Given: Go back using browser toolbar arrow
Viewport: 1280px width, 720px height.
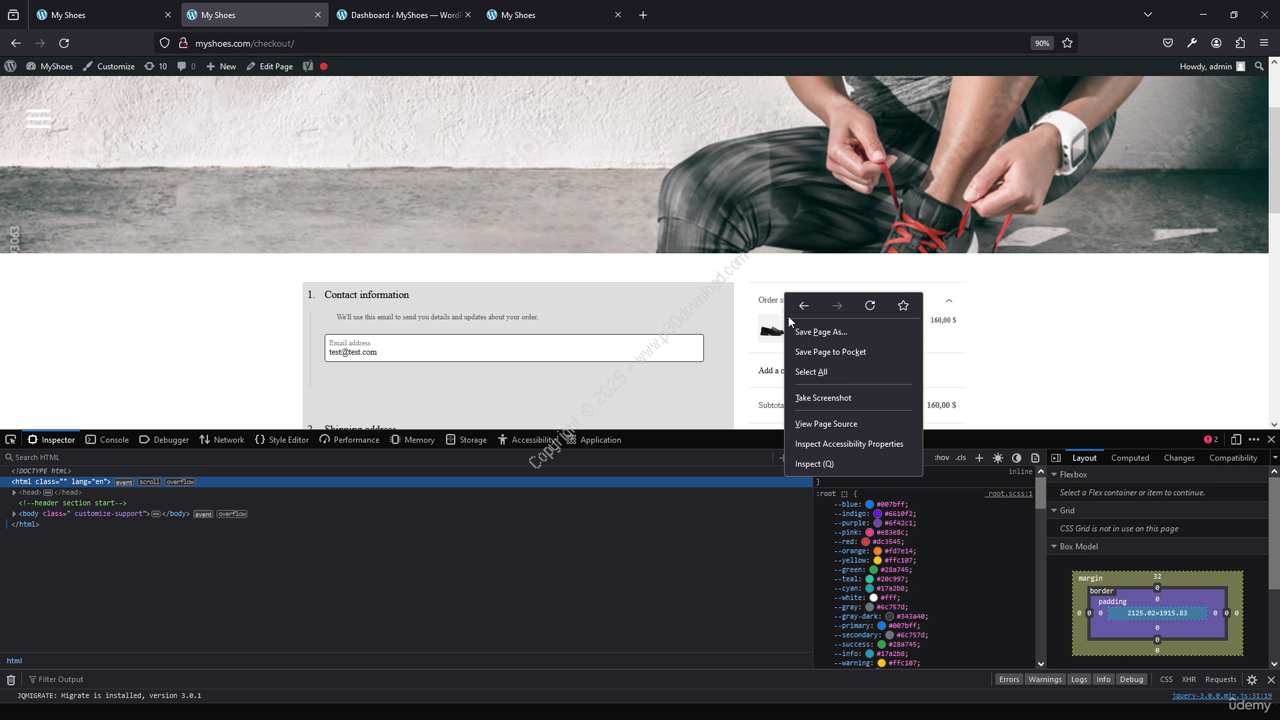Looking at the screenshot, I should click(x=16, y=43).
